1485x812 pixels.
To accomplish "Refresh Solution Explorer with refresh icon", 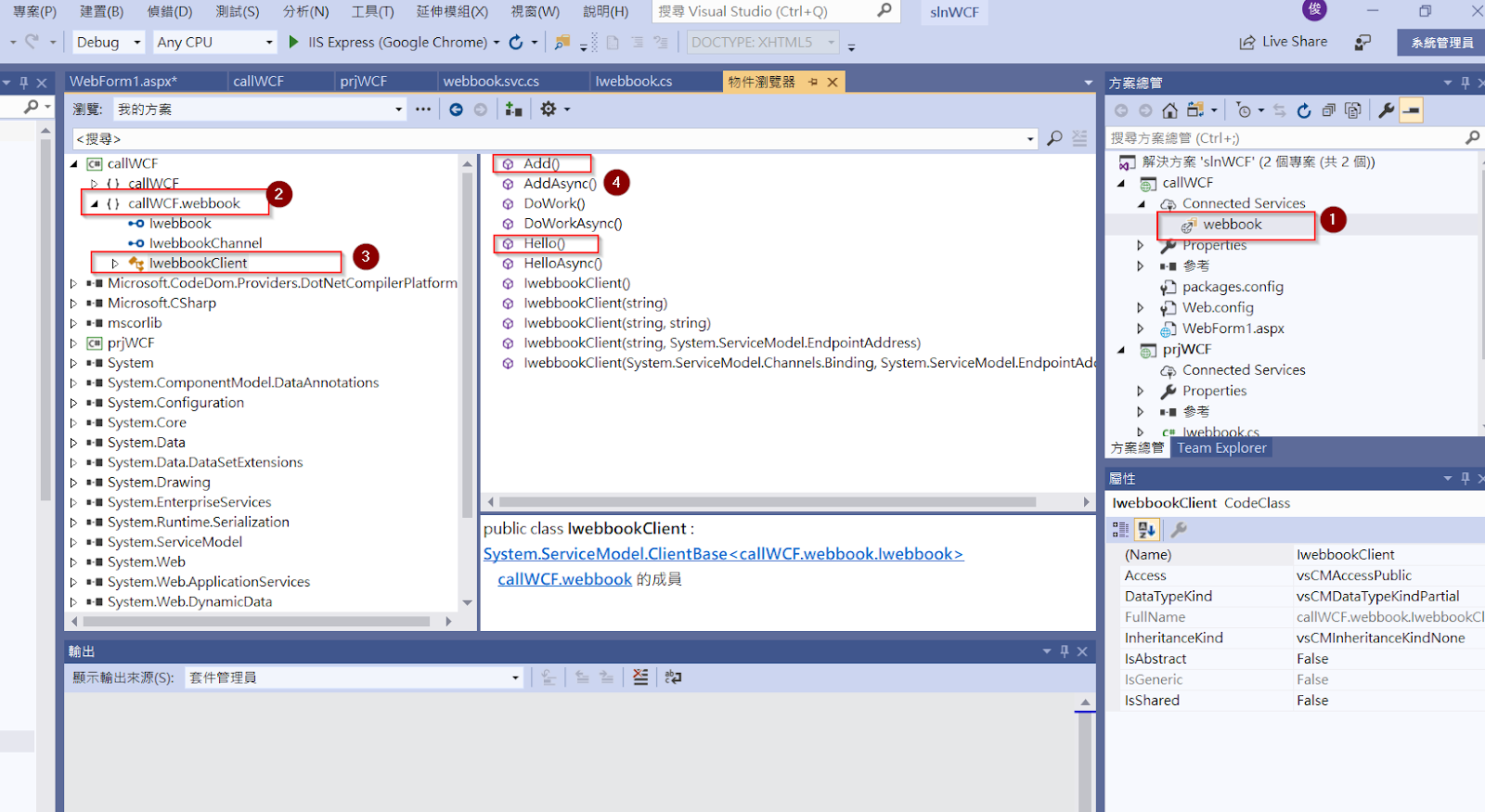I will click(1304, 110).
